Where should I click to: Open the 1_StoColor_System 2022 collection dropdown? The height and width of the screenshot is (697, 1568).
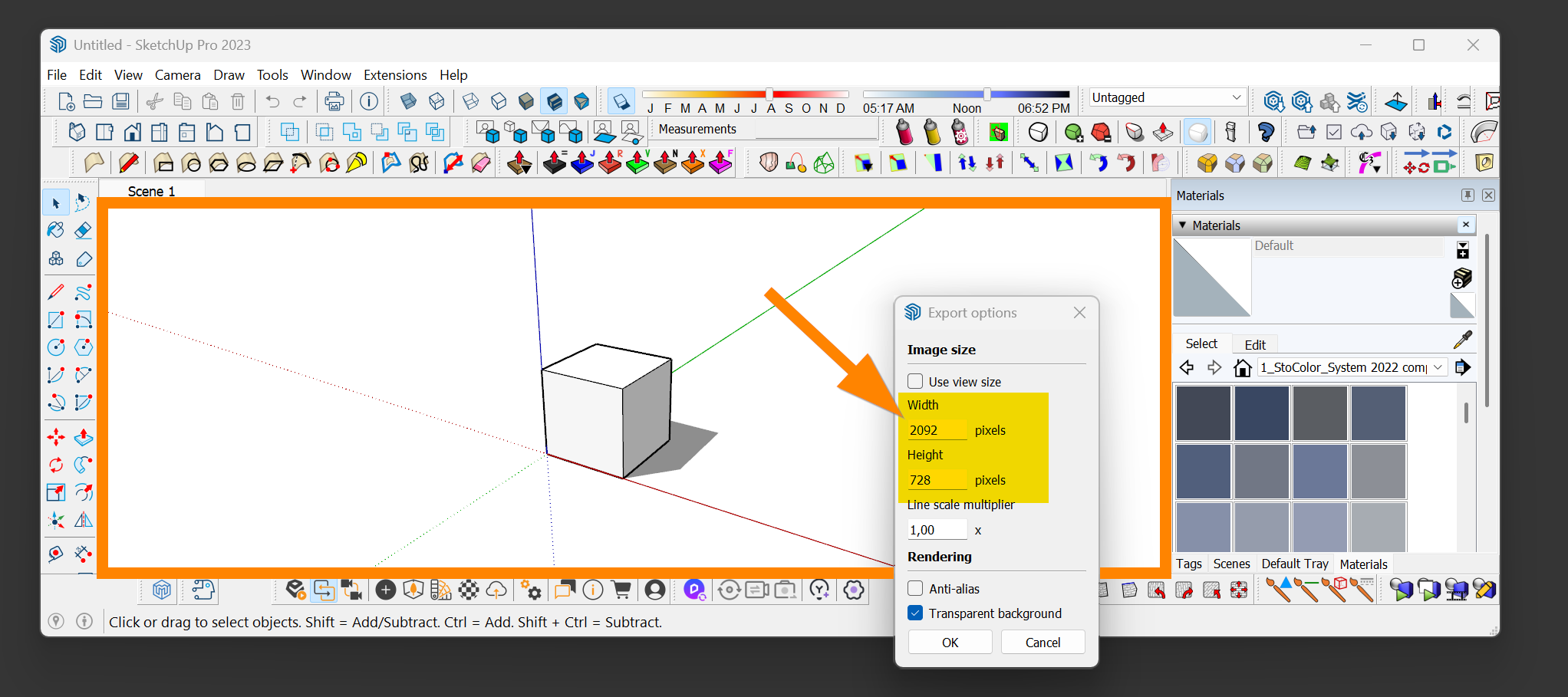point(1438,367)
